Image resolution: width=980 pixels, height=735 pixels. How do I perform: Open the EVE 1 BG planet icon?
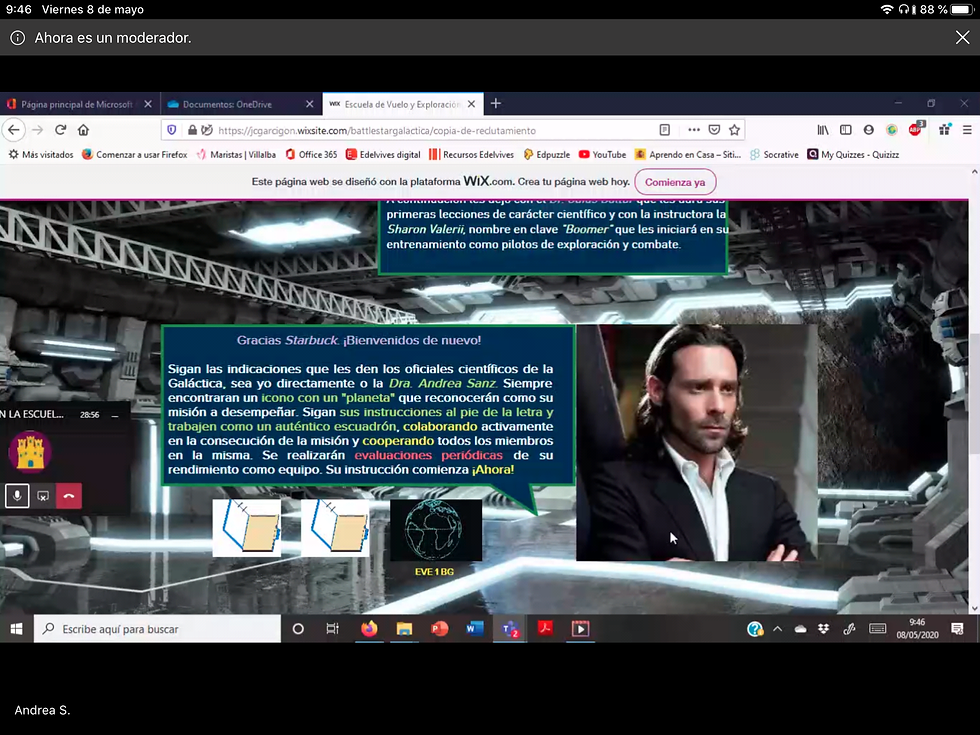point(436,530)
